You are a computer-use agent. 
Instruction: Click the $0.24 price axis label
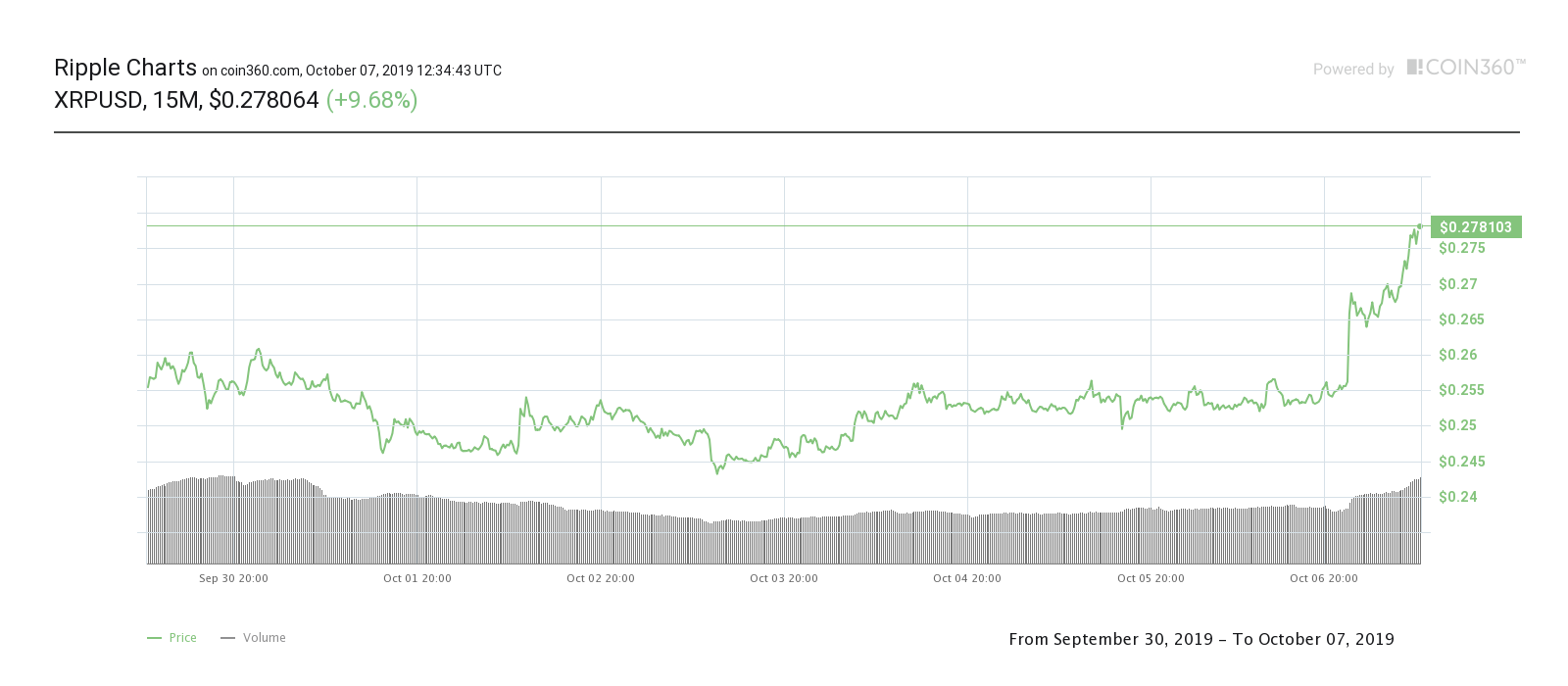click(x=1458, y=497)
